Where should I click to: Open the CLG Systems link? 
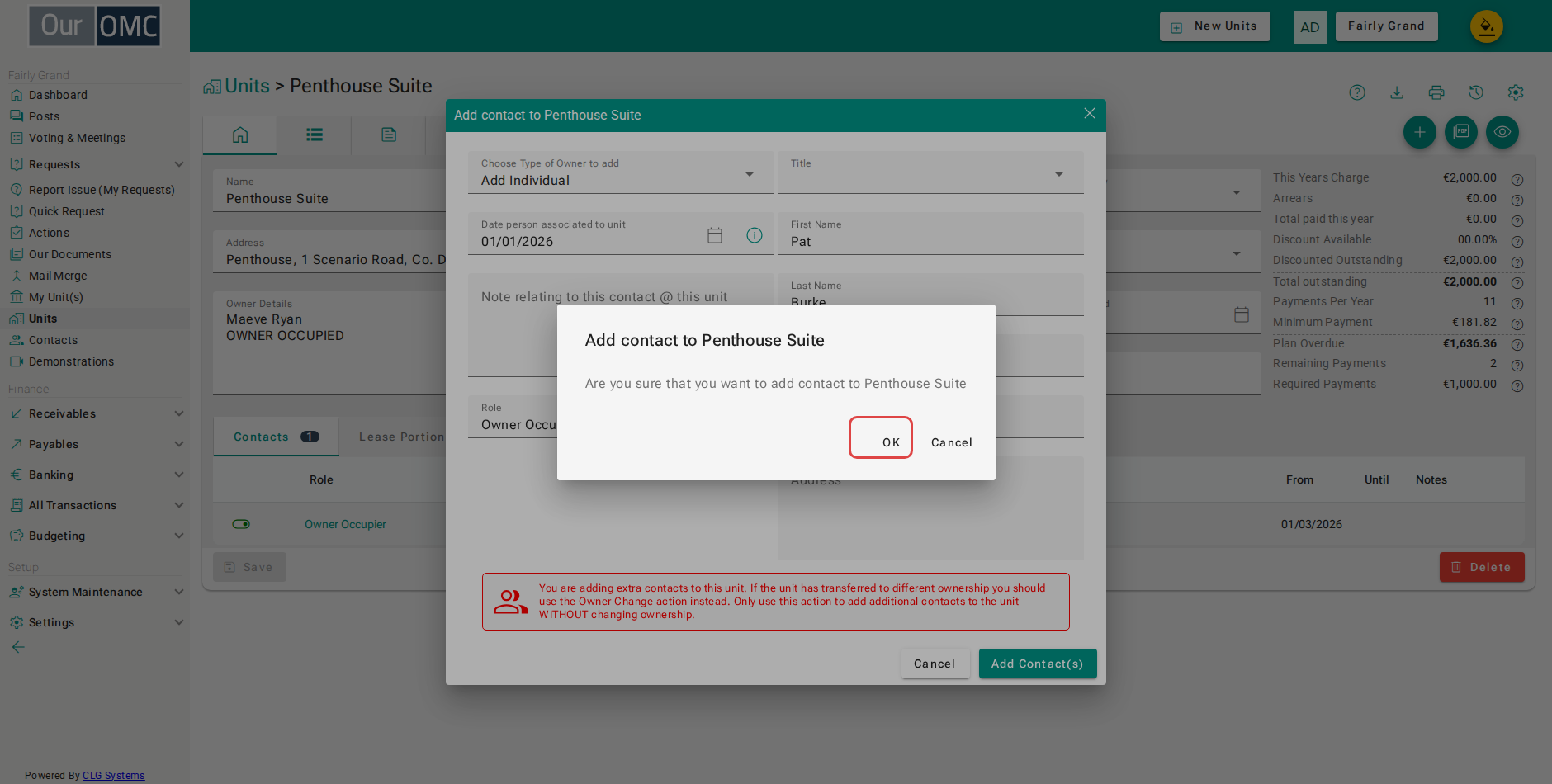tap(113, 776)
